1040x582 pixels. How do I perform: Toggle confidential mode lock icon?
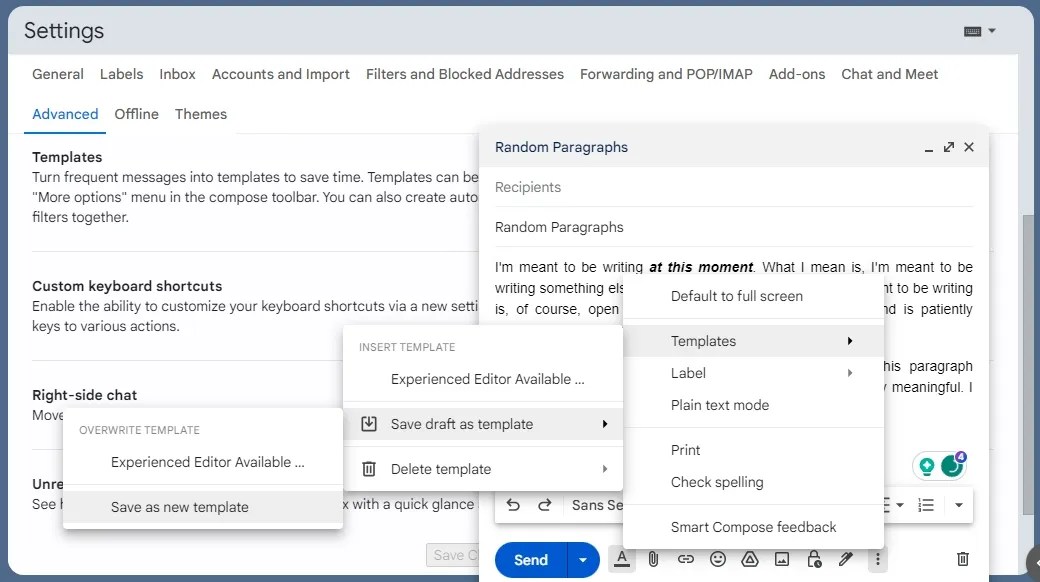pos(814,559)
